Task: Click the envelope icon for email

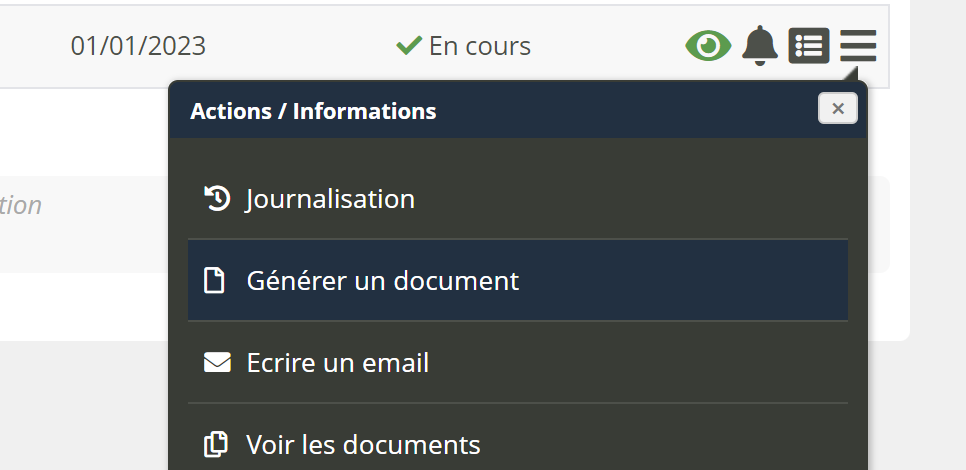Action: (x=217, y=363)
